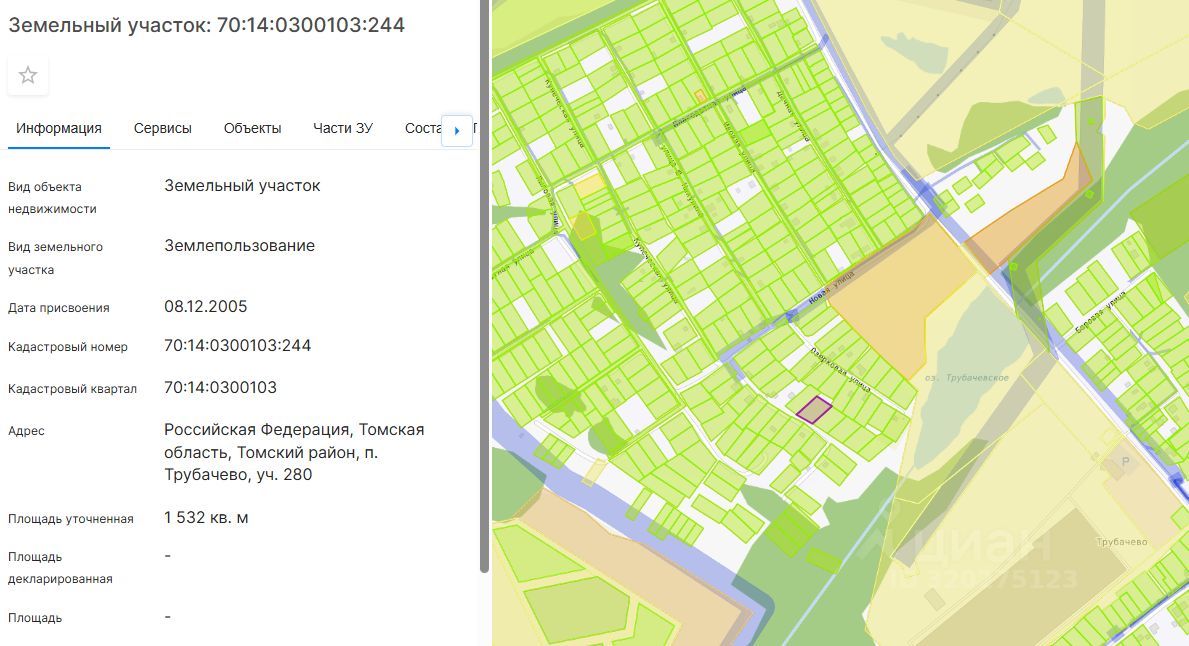Viewport: 1189px width, 646px height.
Task: Select the partially hidden Состав tab
Action: (x=422, y=128)
